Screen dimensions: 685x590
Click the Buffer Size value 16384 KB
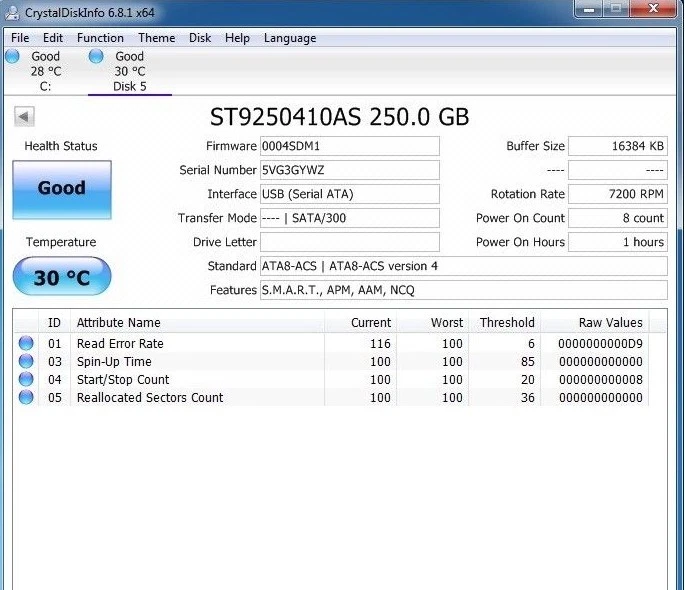(618, 146)
